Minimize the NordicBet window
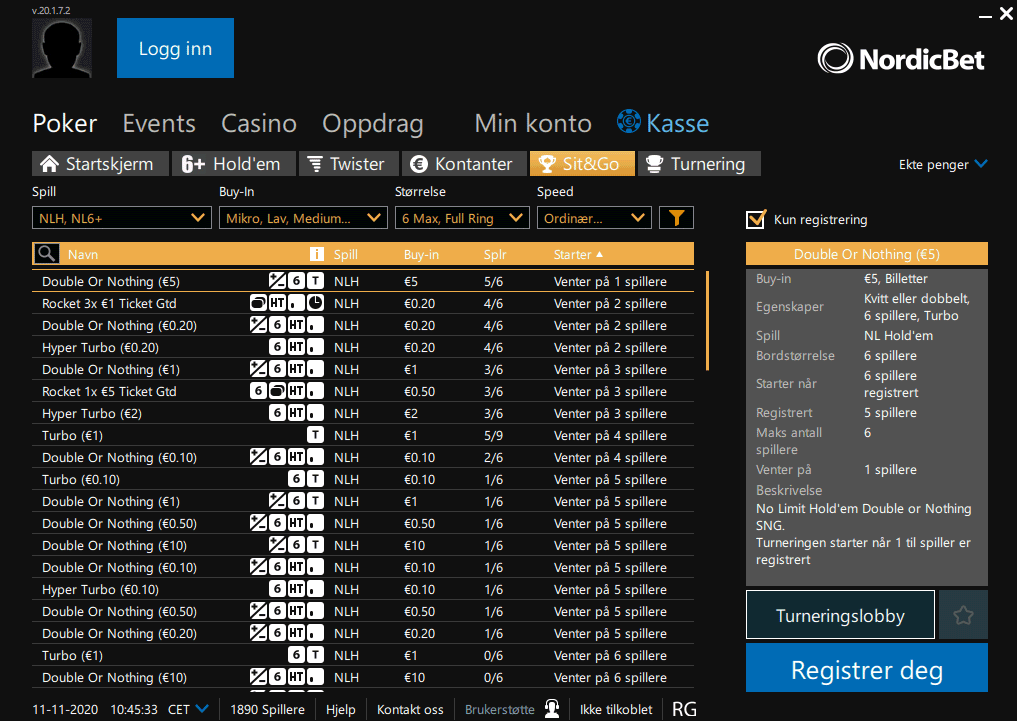This screenshot has width=1017, height=721. 985,14
